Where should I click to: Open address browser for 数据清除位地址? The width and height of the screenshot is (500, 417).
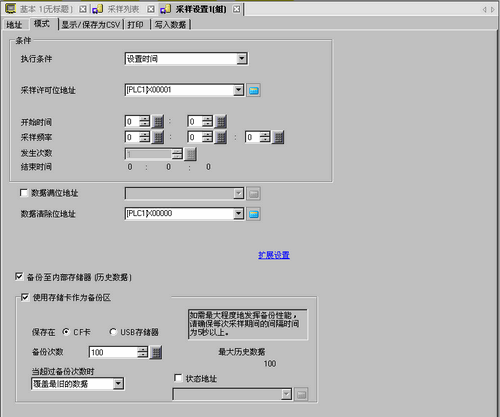[x=253, y=214]
